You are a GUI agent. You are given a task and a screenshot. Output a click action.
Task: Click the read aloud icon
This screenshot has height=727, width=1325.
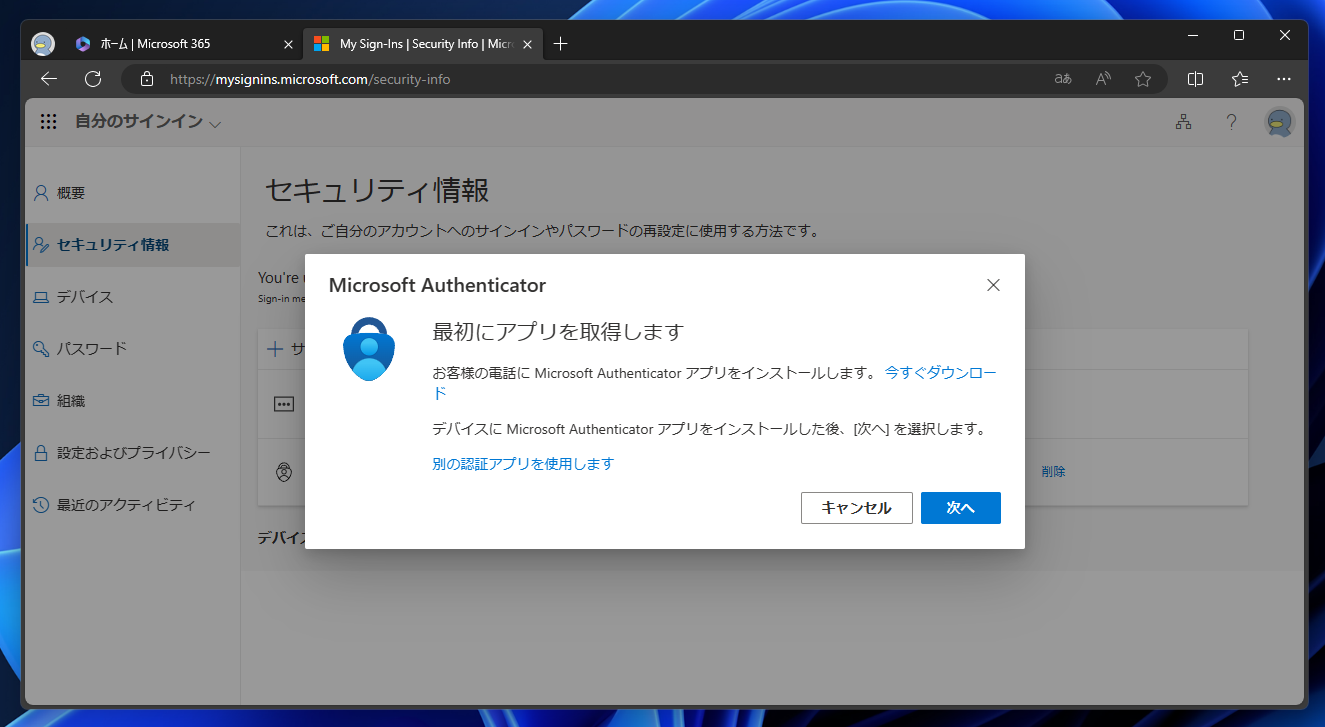click(1103, 79)
